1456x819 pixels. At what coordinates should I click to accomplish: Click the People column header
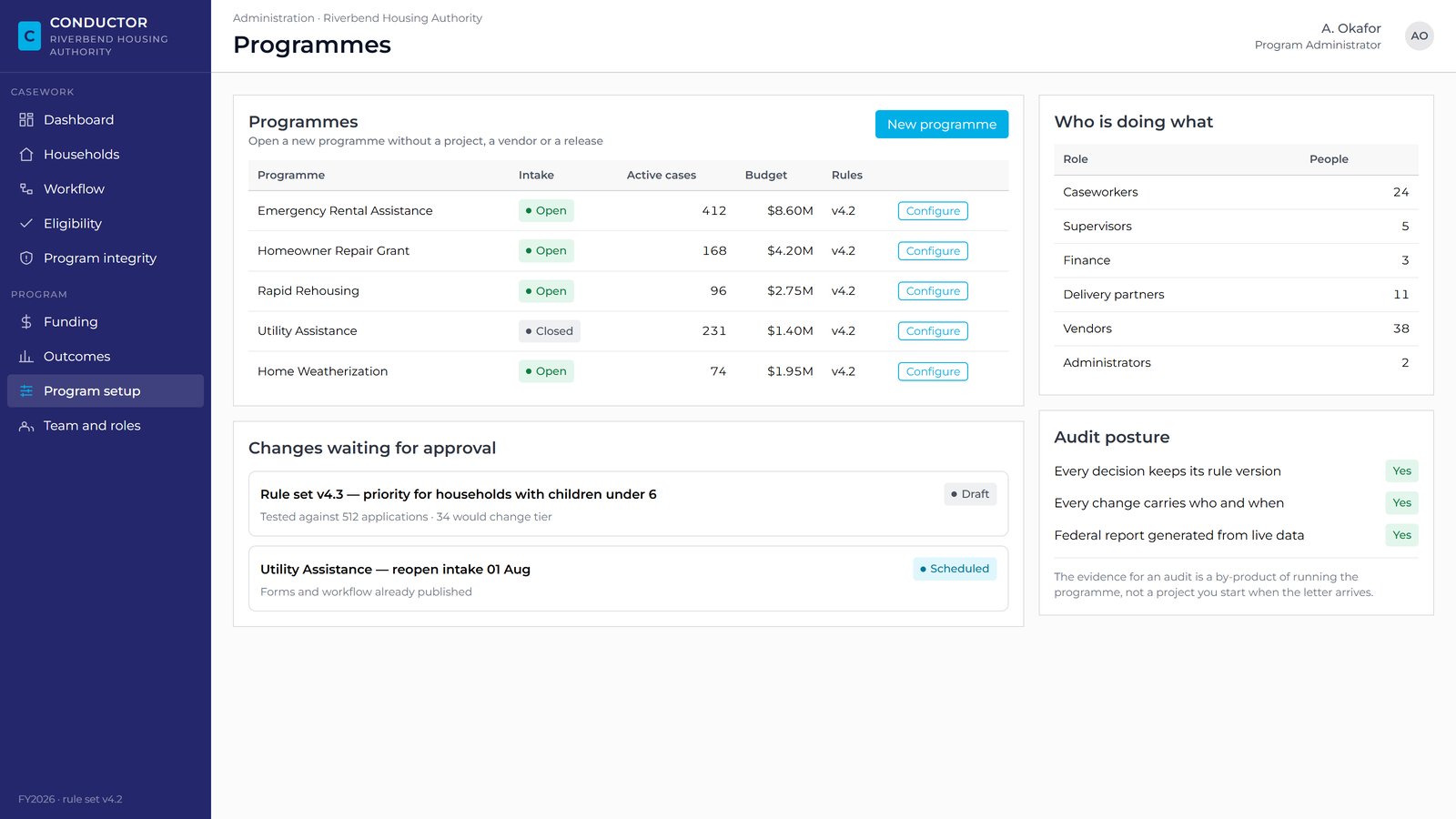1329,159
